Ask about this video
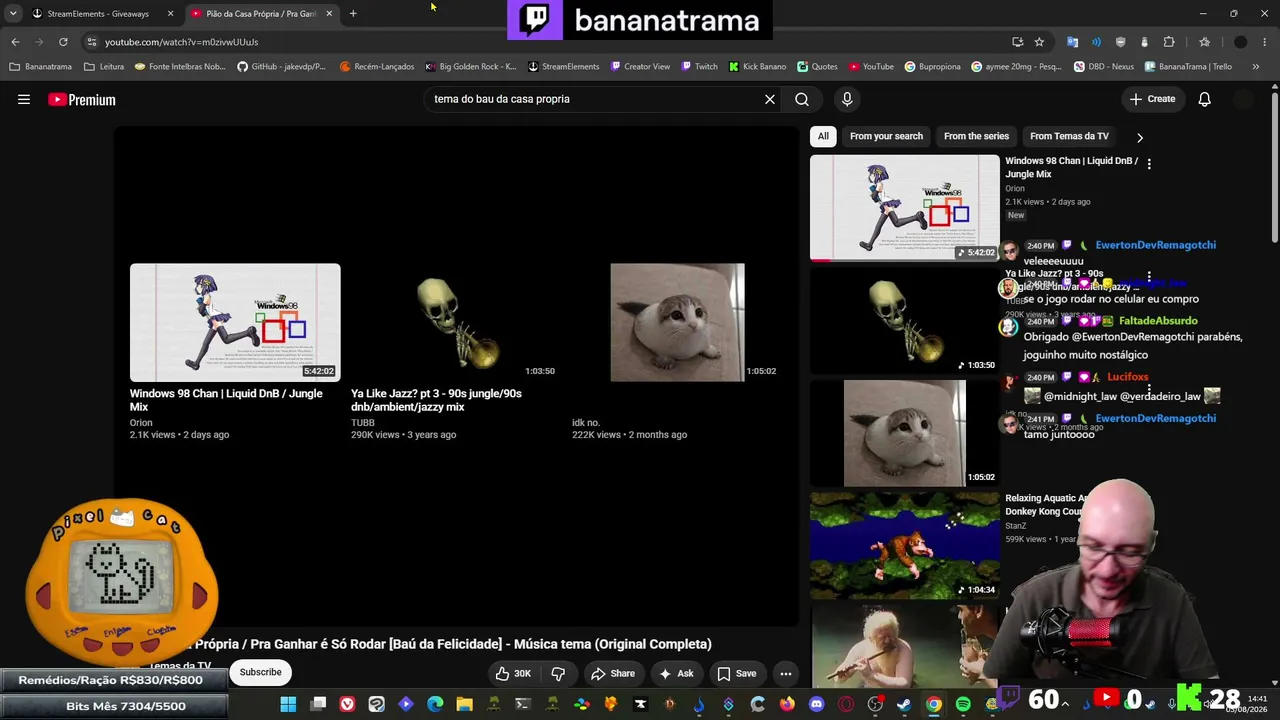This screenshot has height=720, width=1280. tap(676, 674)
